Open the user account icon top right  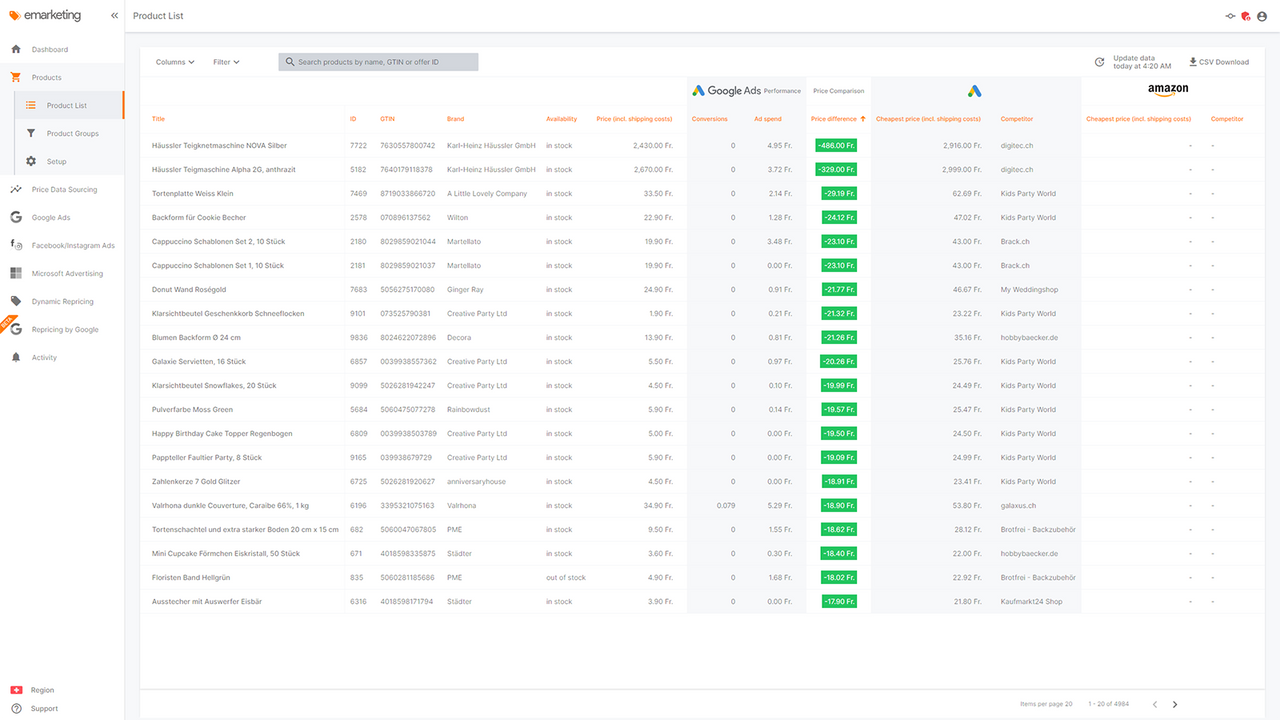(x=1259, y=16)
